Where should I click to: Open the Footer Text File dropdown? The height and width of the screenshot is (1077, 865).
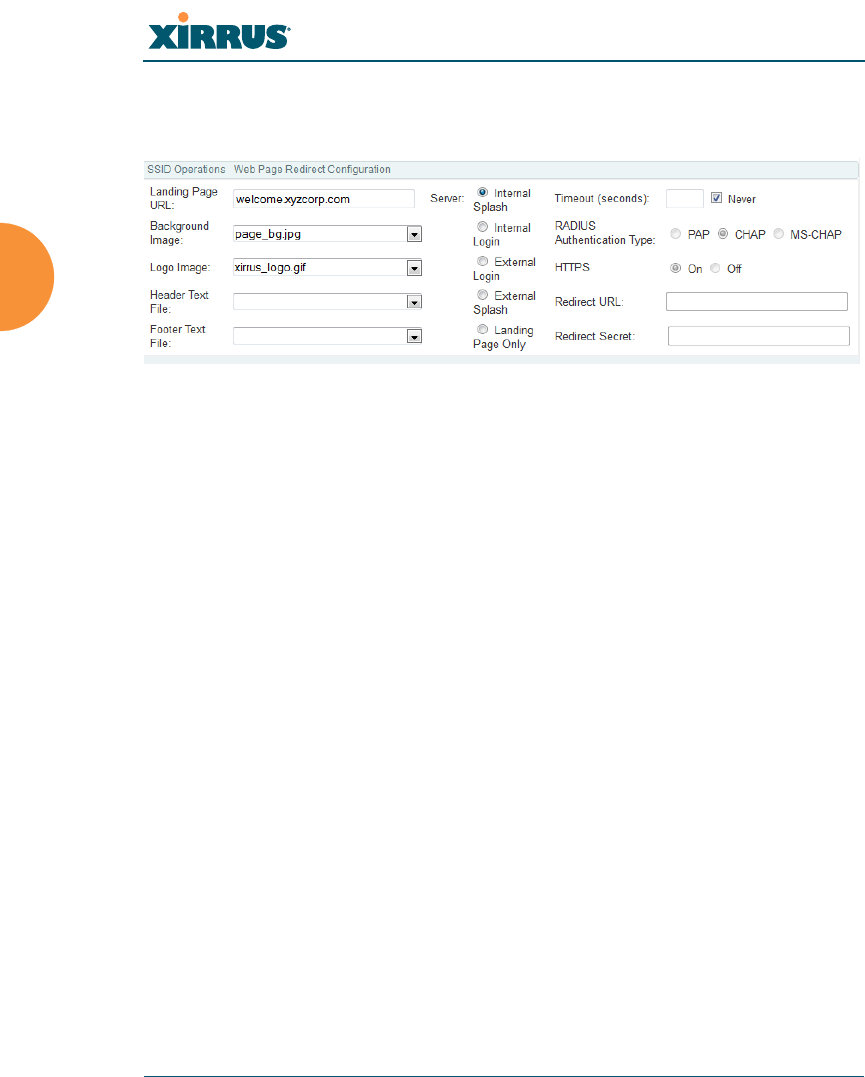click(414, 337)
